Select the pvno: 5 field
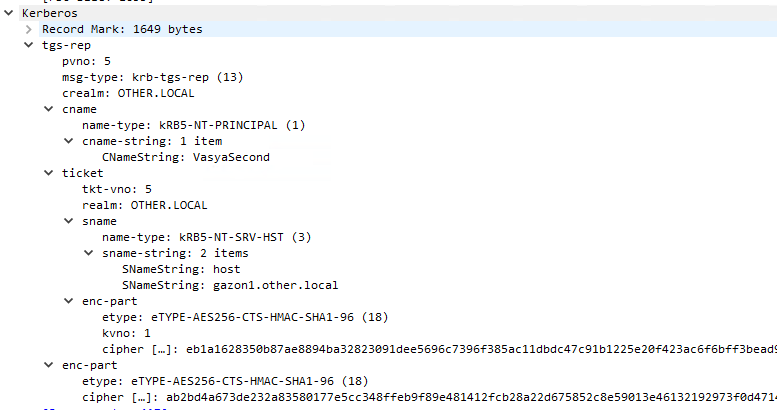 [86, 61]
